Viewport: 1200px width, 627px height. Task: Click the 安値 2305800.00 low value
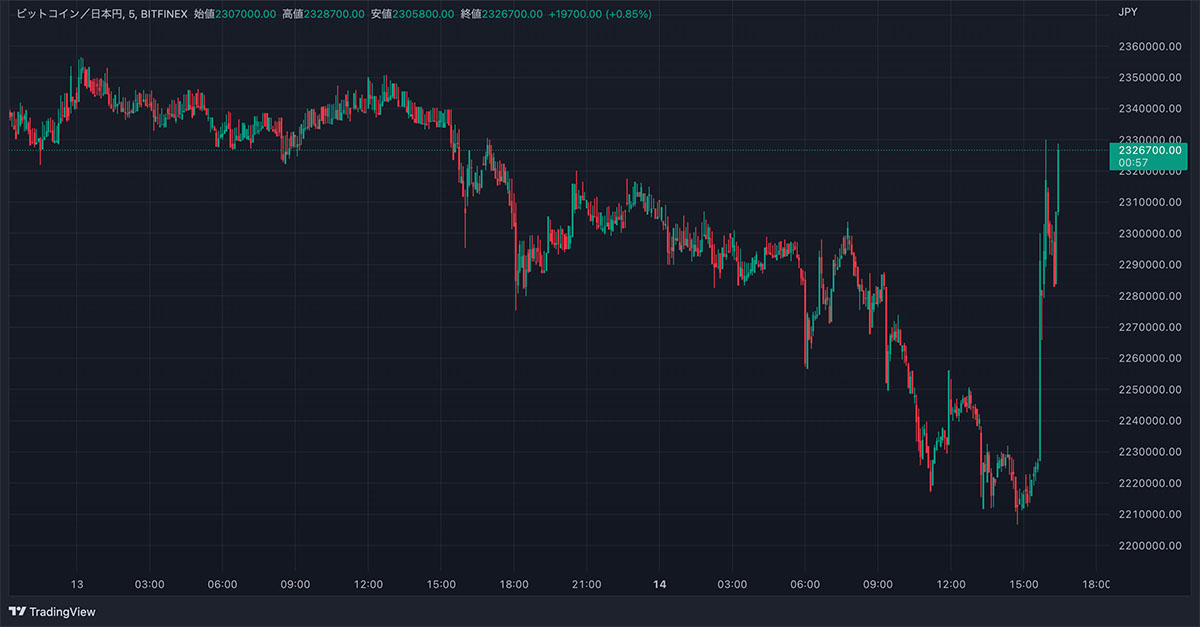[x=411, y=14]
